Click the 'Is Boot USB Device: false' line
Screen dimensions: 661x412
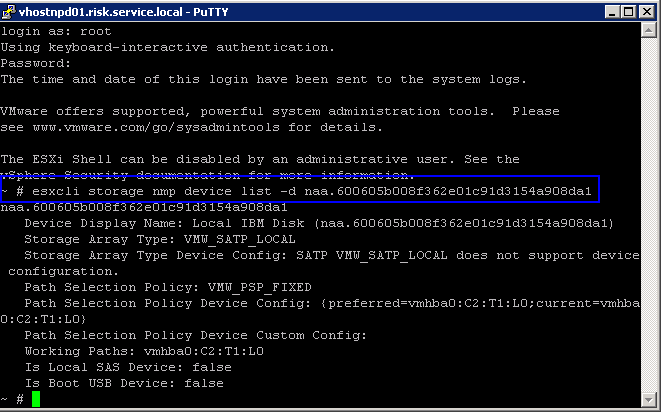point(124,383)
